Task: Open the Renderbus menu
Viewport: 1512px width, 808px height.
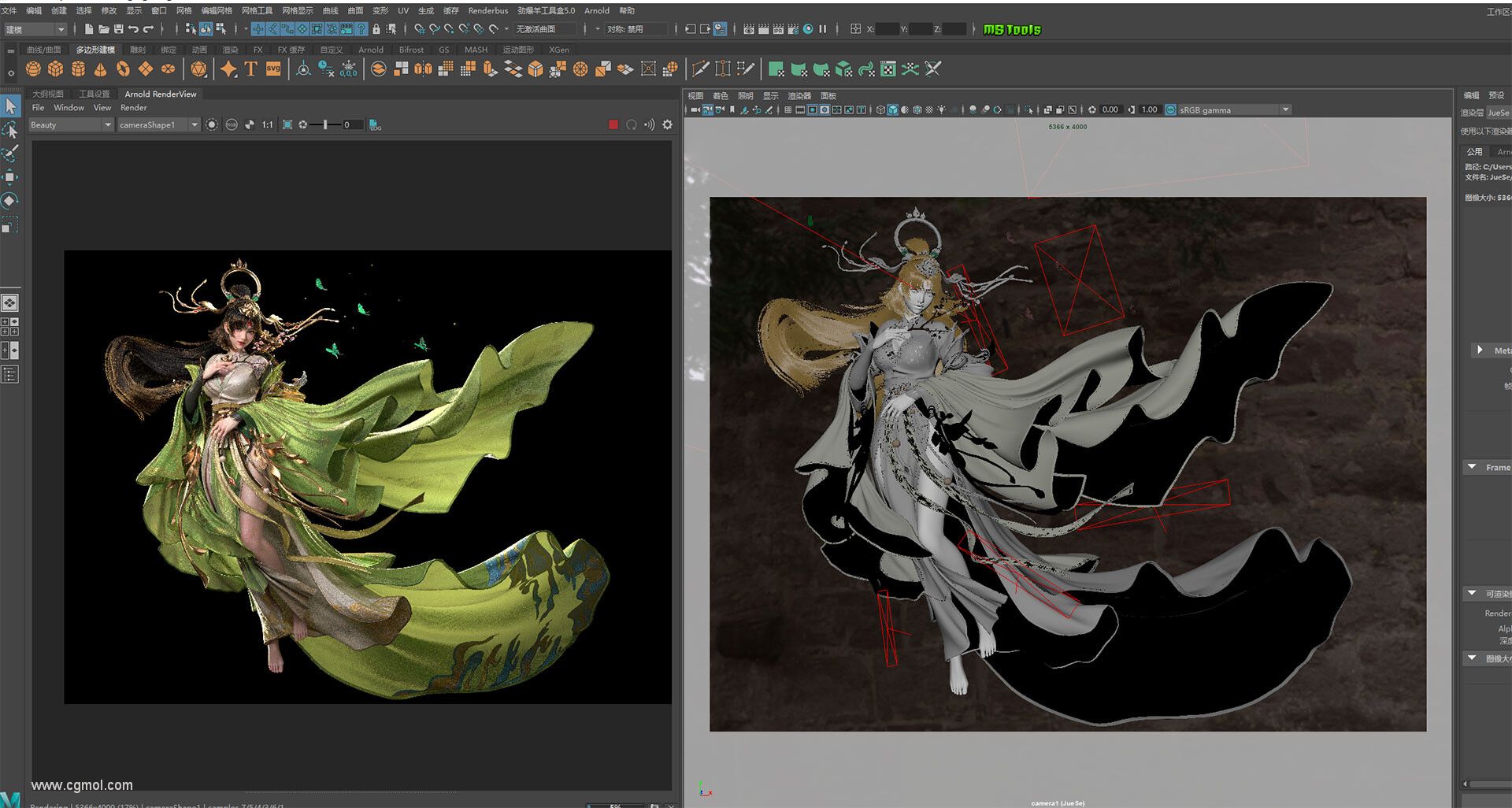Action: (487, 10)
